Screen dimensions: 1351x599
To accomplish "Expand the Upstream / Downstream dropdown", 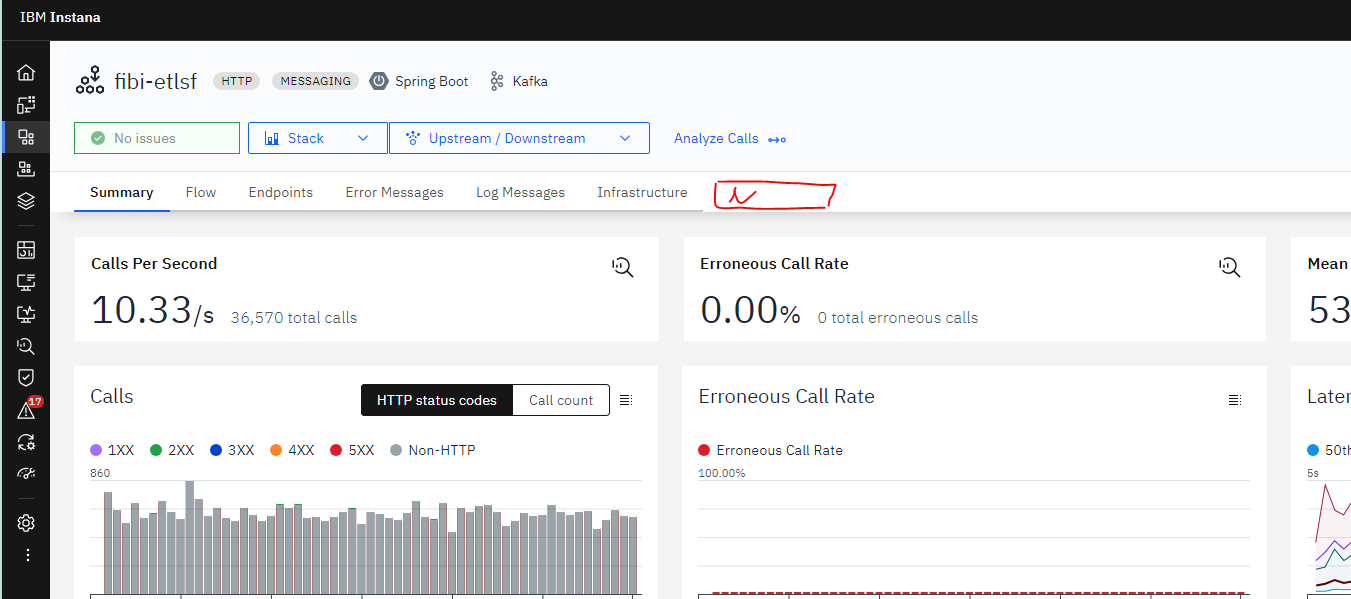I will tap(518, 138).
